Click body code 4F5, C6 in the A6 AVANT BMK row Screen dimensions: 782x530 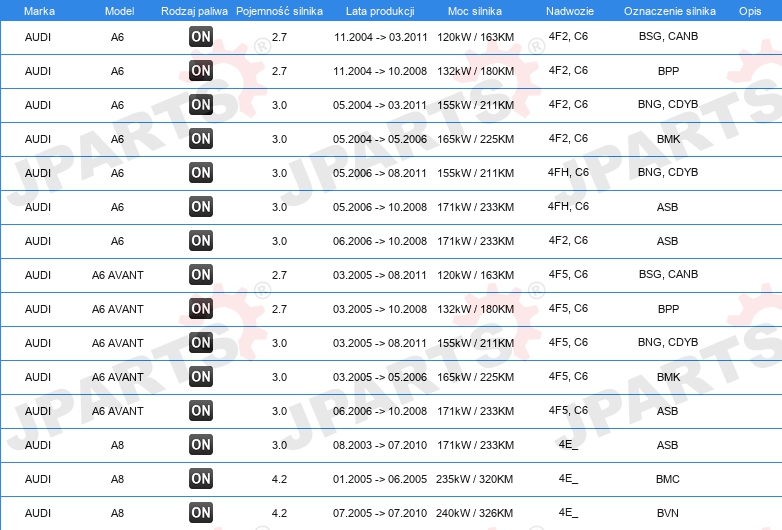568,376
